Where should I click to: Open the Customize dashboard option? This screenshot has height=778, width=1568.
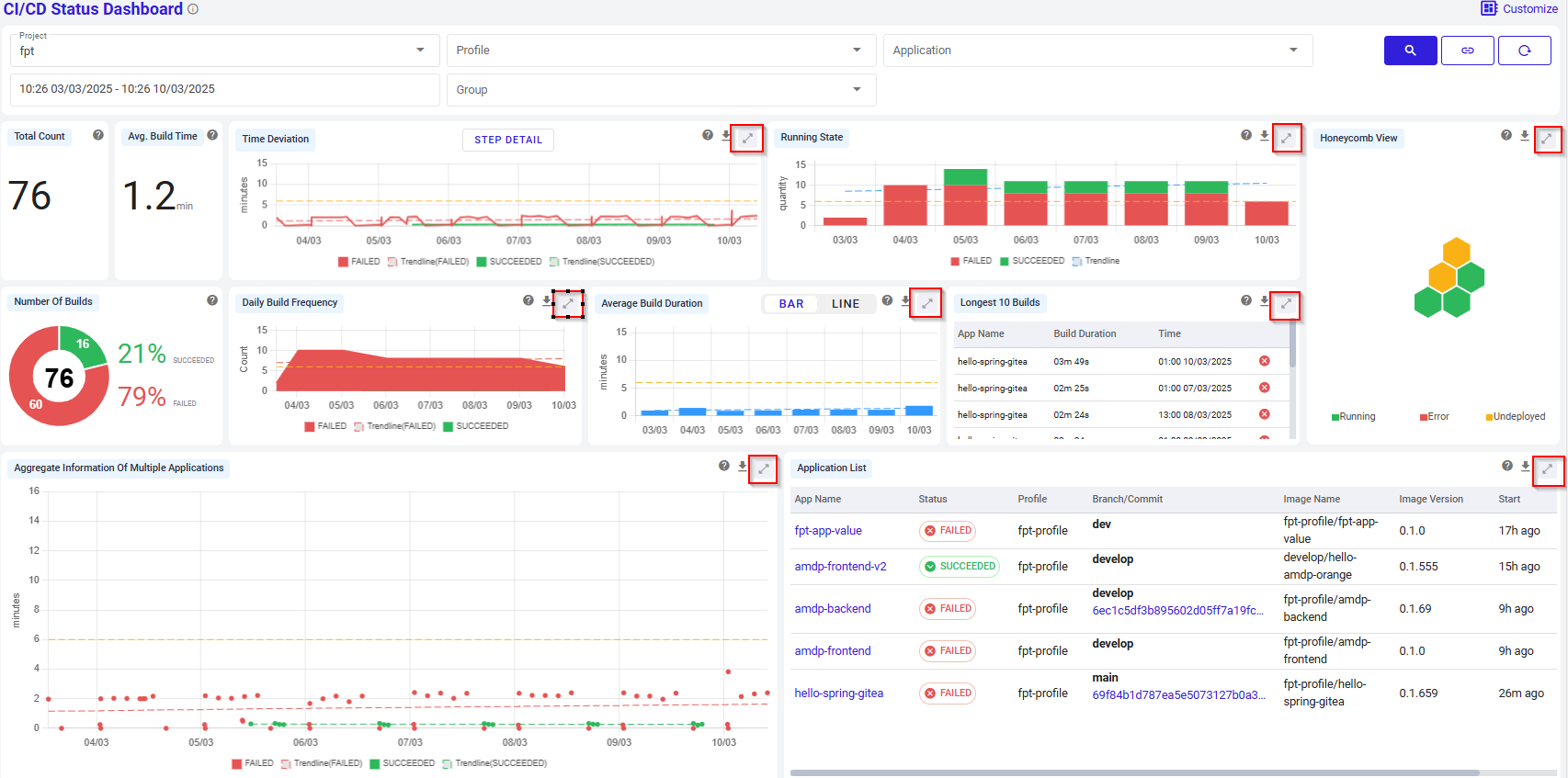pyautogui.click(x=1519, y=8)
